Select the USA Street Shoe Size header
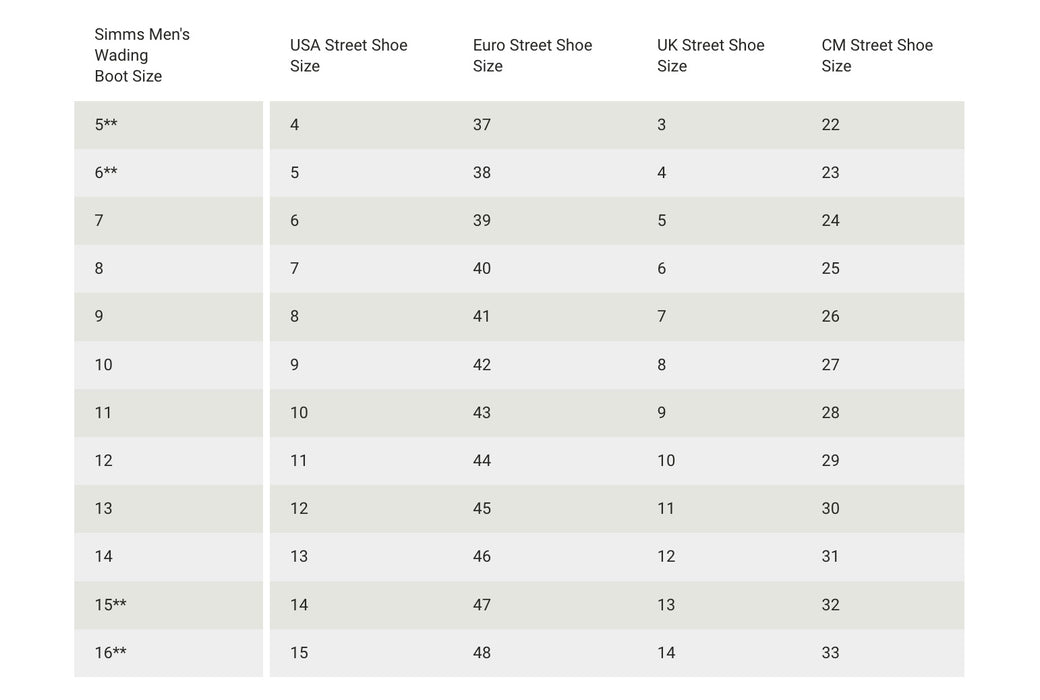 [348, 55]
